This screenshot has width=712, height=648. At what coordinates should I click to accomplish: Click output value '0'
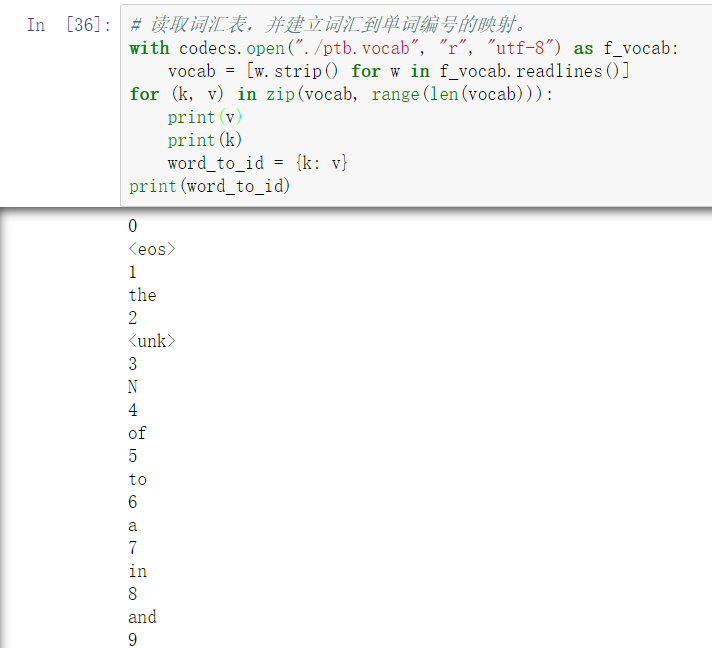pyautogui.click(x=133, y=226)
